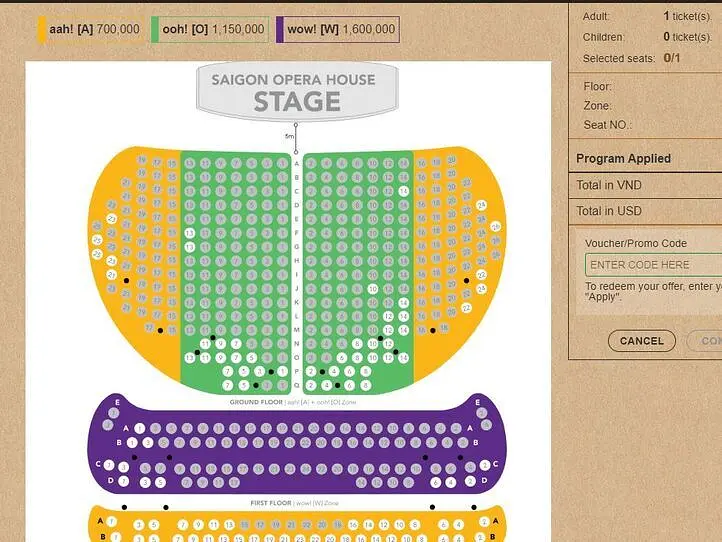The width and height of the screenshot is (722, 542).
Task: Click the CANCEL button
Action: coord(641,341)
